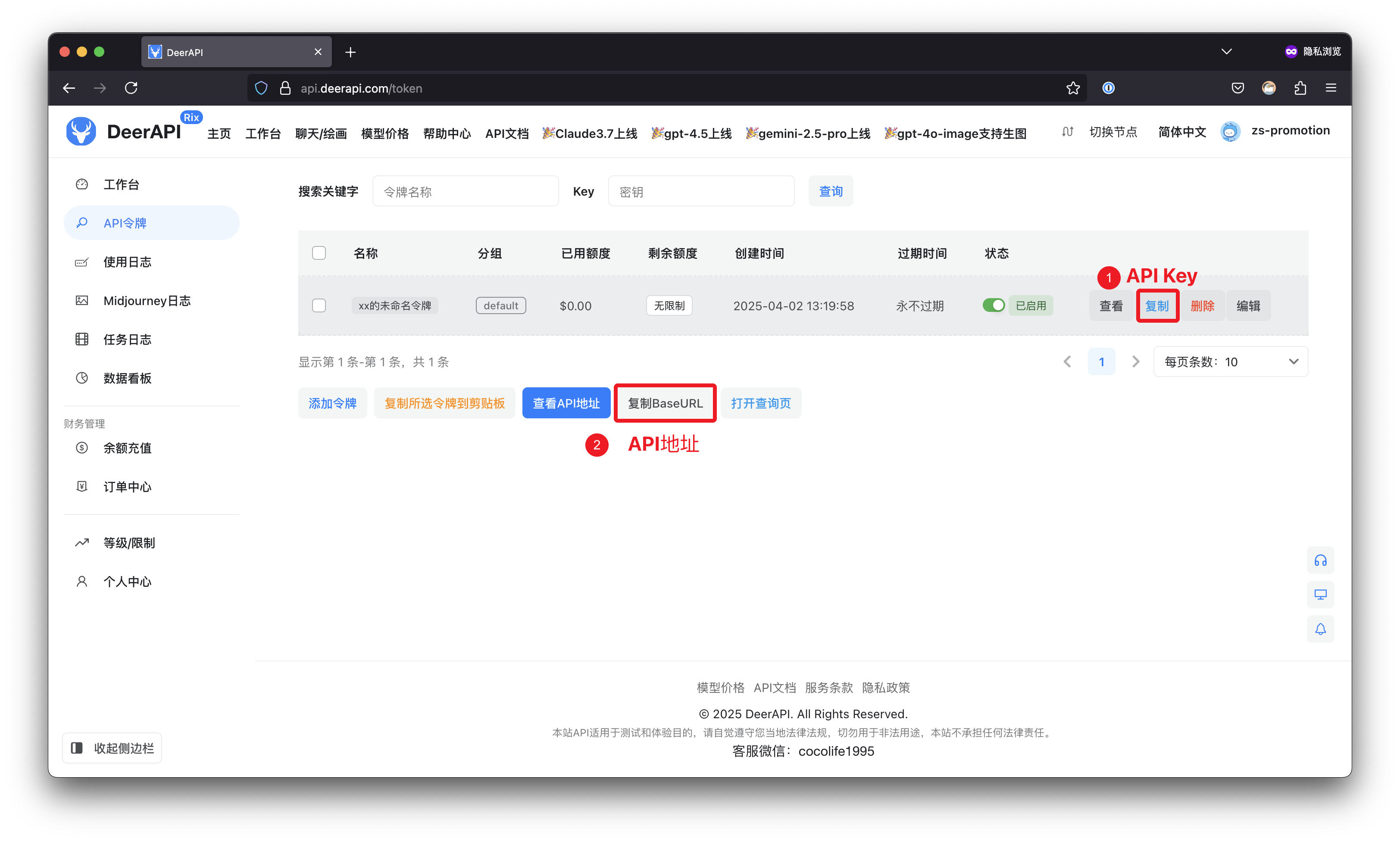1400x841 pixels.
Task: Close the DeerAPI browser tab
Action: point(318,52)
